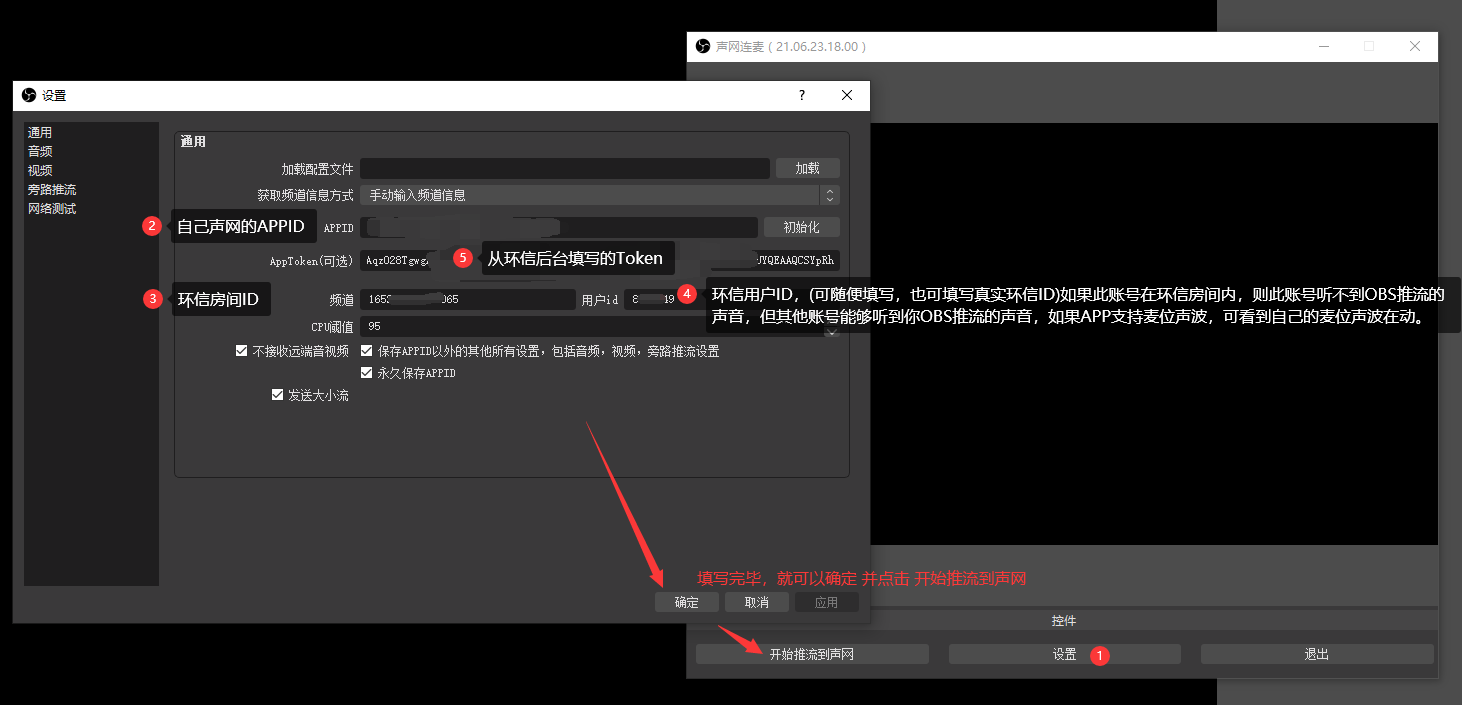
Task: Select 音频 in the settings sidebar
Action: [x=40, y=151]
